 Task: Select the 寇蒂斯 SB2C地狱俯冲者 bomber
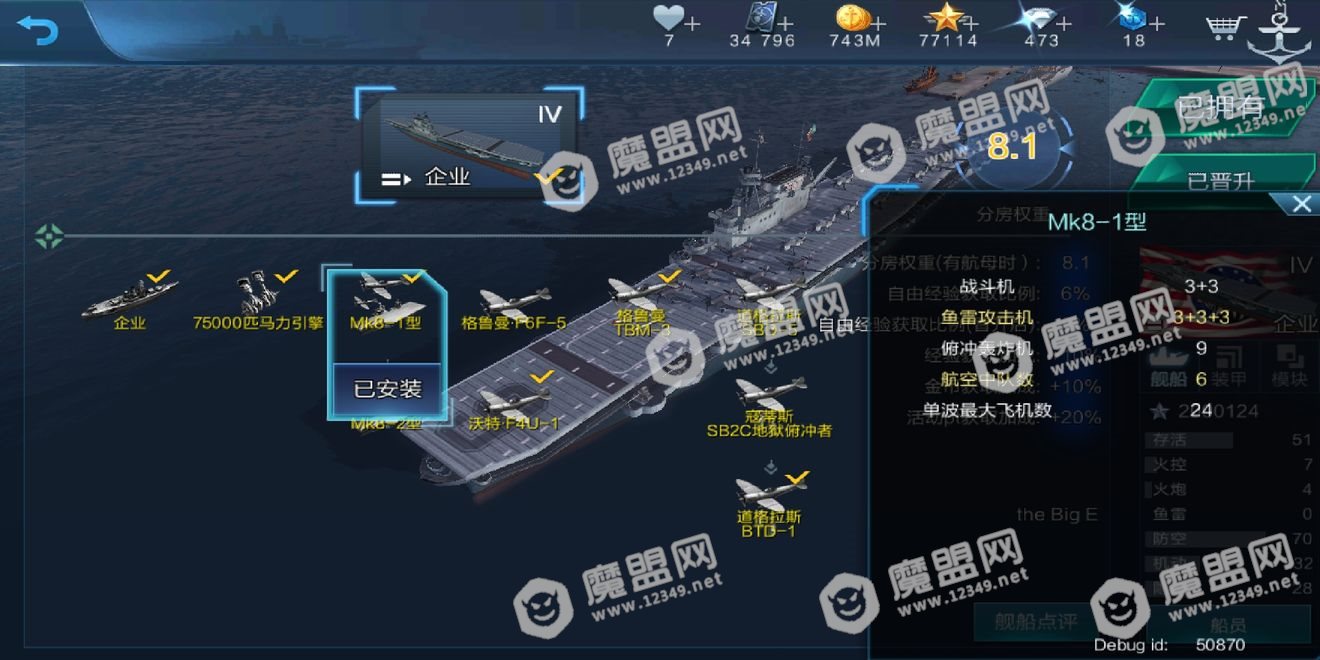[x=769, y=408]
